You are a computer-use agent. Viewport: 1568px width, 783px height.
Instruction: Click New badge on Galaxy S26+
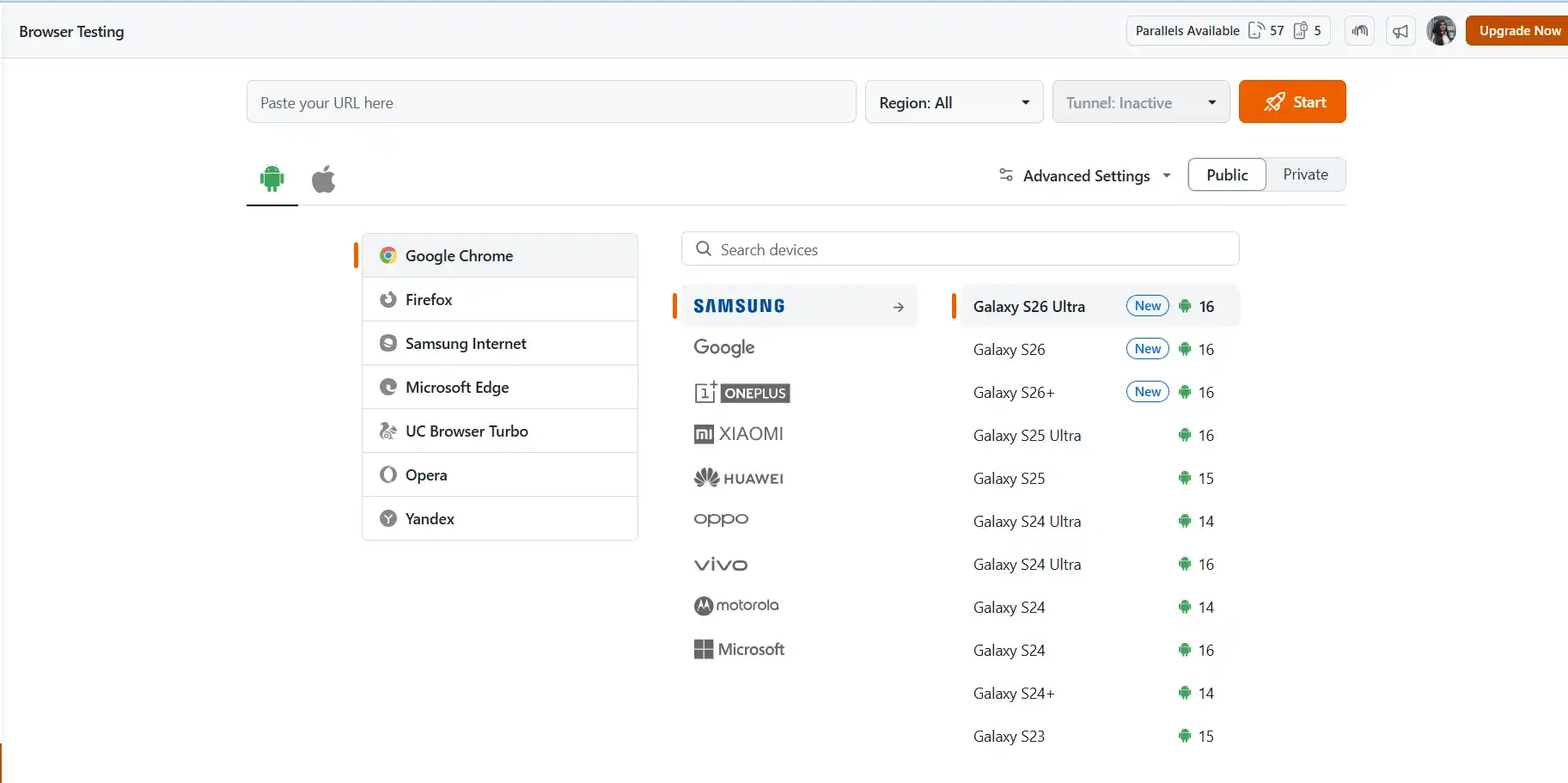tap(1148, 391)
